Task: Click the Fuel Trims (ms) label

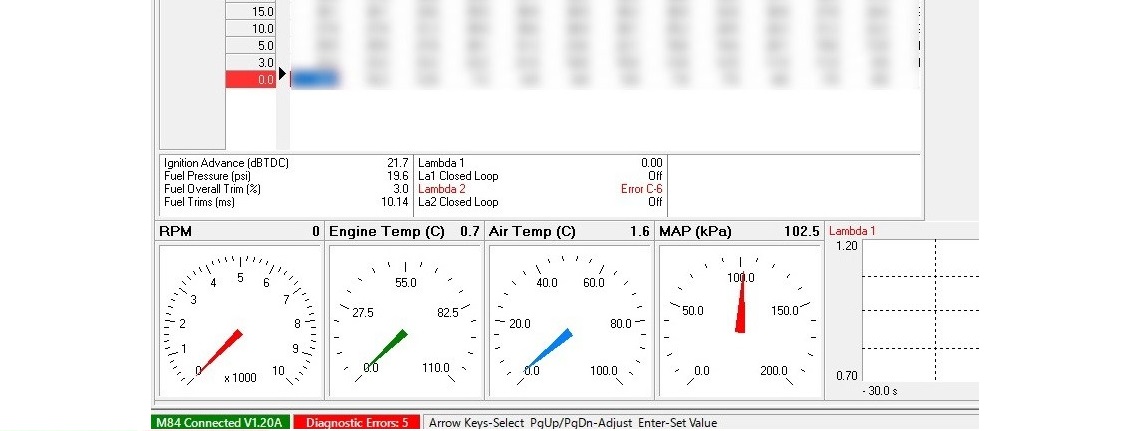Action: point(200,202)
